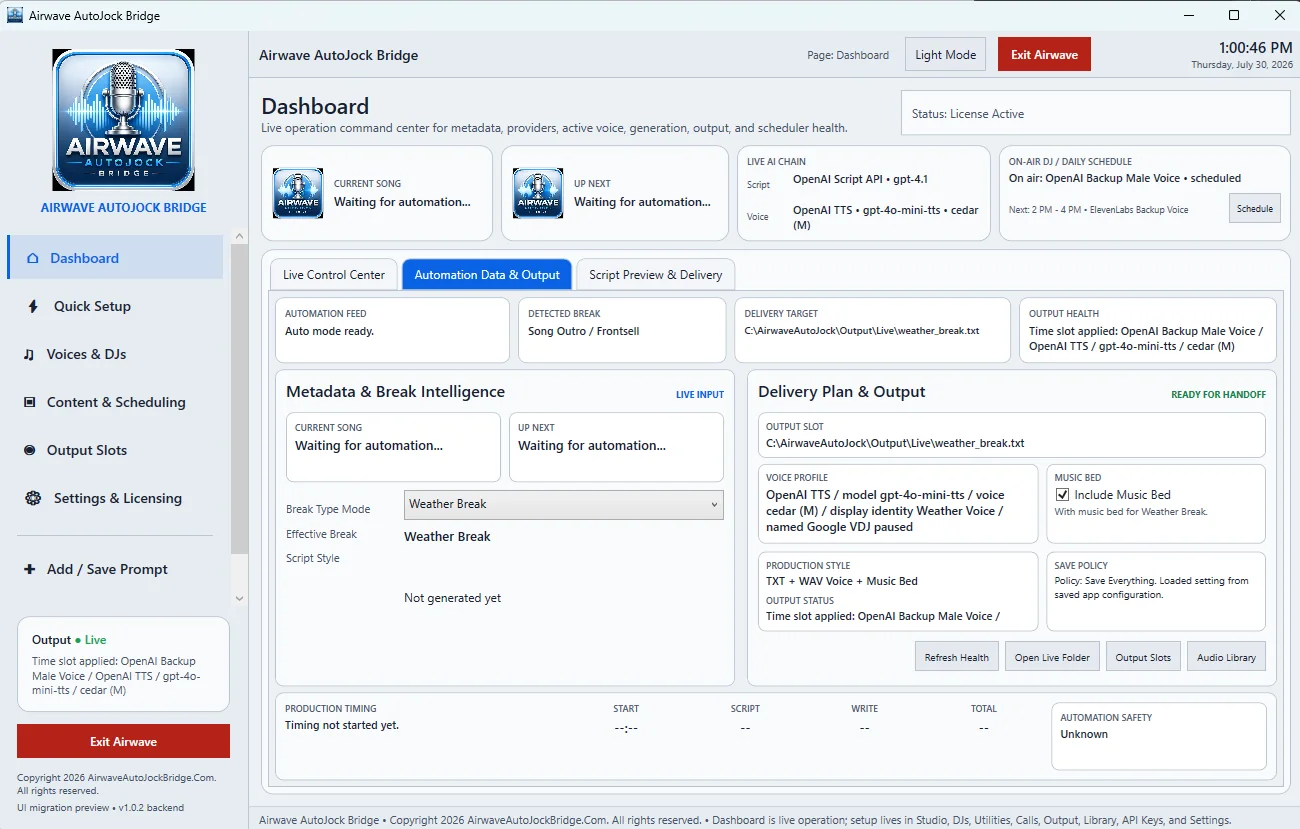Click the sidebar scrollbar up arrow
The width and height of the screenshot is (1300, 829).
point(239,237)
